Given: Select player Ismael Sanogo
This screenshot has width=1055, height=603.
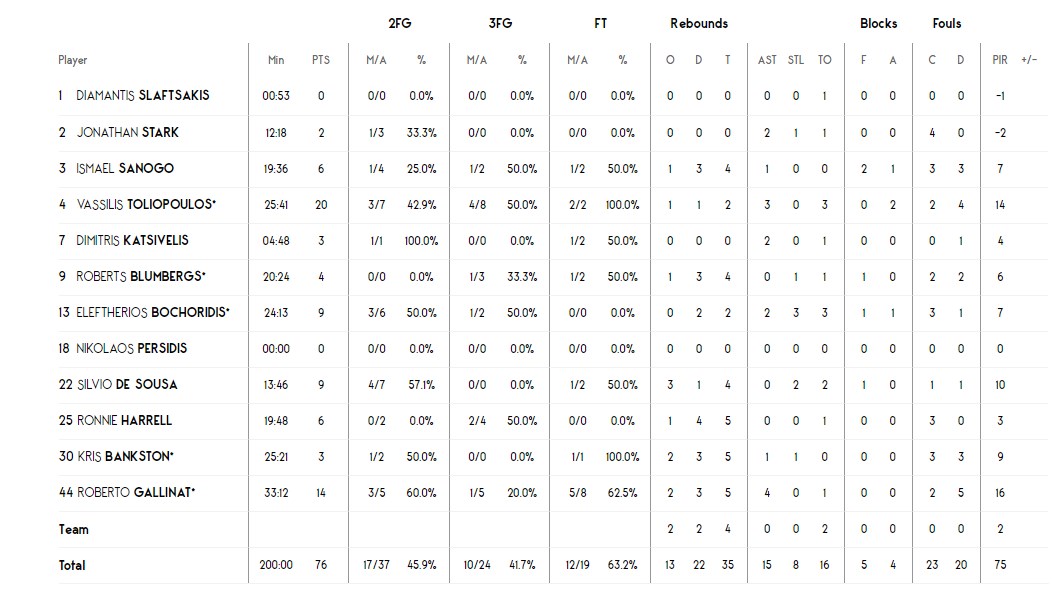Looking at the screenshot, I should pyautogui.click(x=125, y=168).
